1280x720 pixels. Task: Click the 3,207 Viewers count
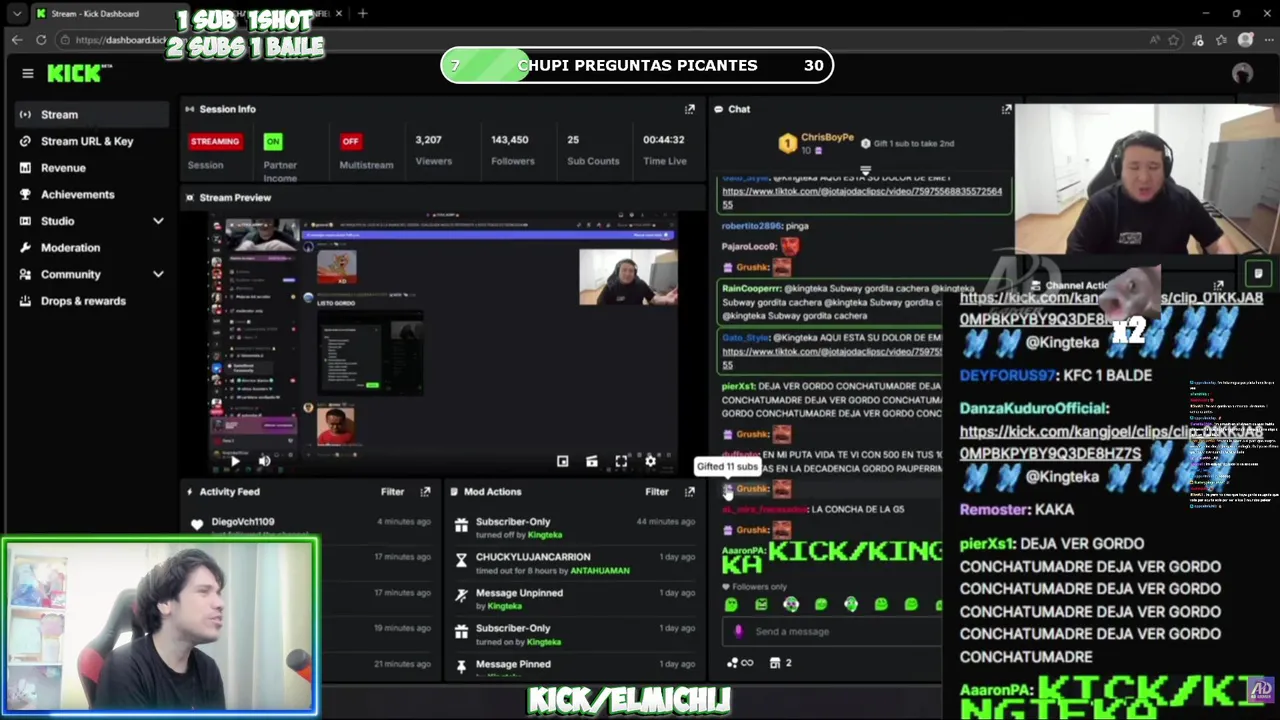[429, 140]
